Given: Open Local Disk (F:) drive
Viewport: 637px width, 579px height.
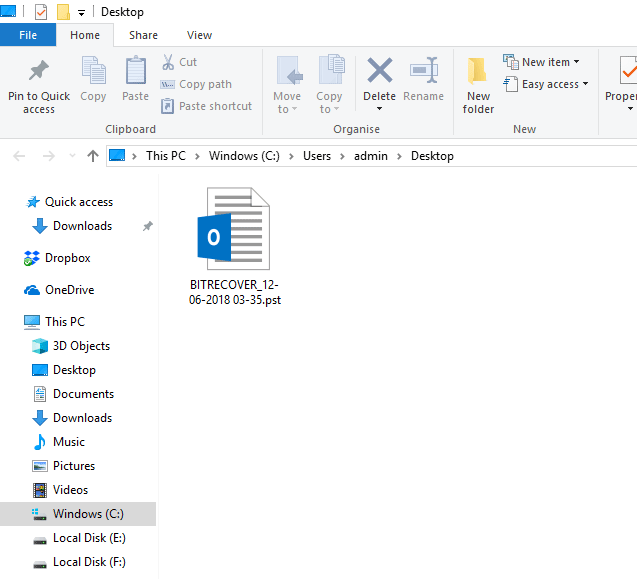Looking at the screenshot, I should pos(79,562).
